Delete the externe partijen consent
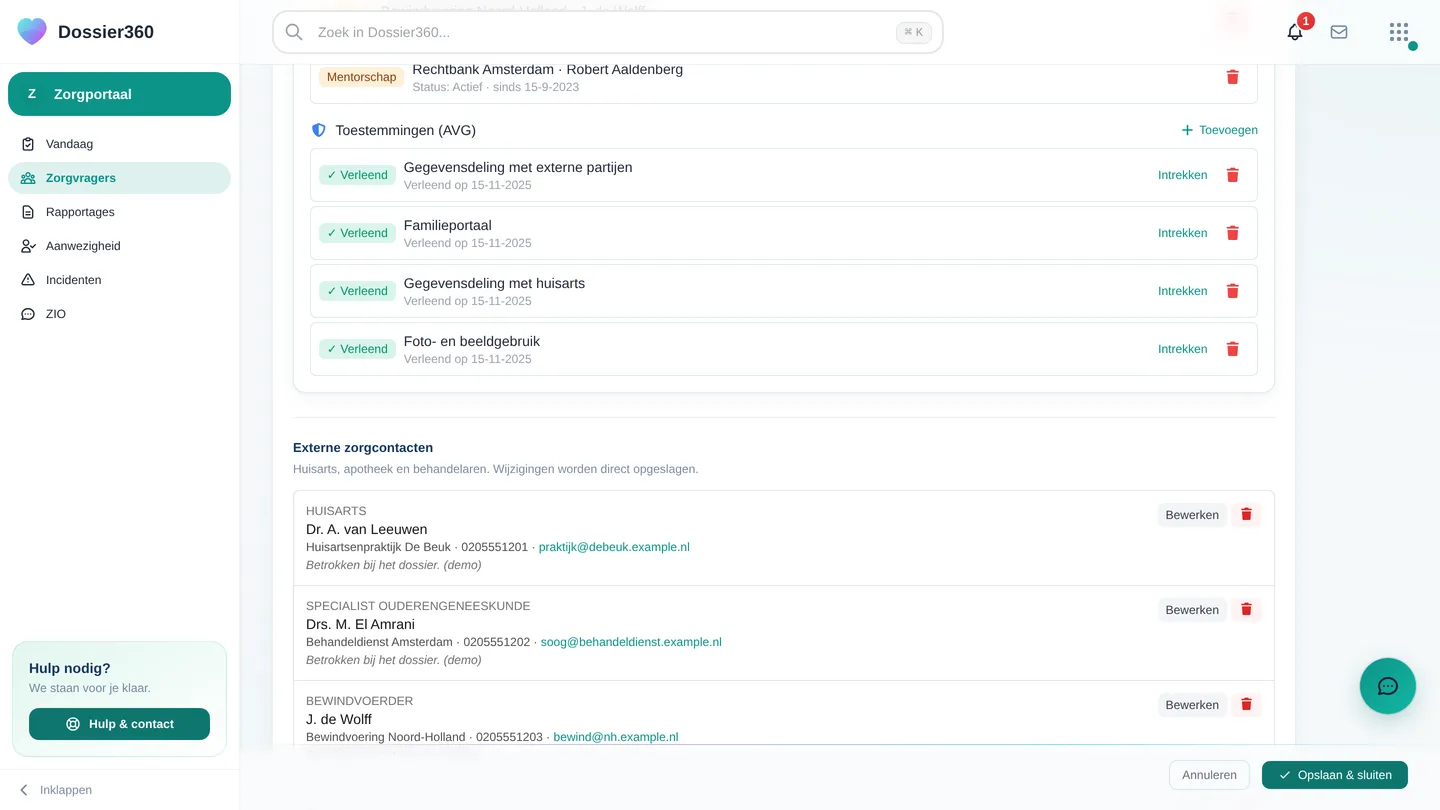The image size is (1440, 810). [1233, 175]
